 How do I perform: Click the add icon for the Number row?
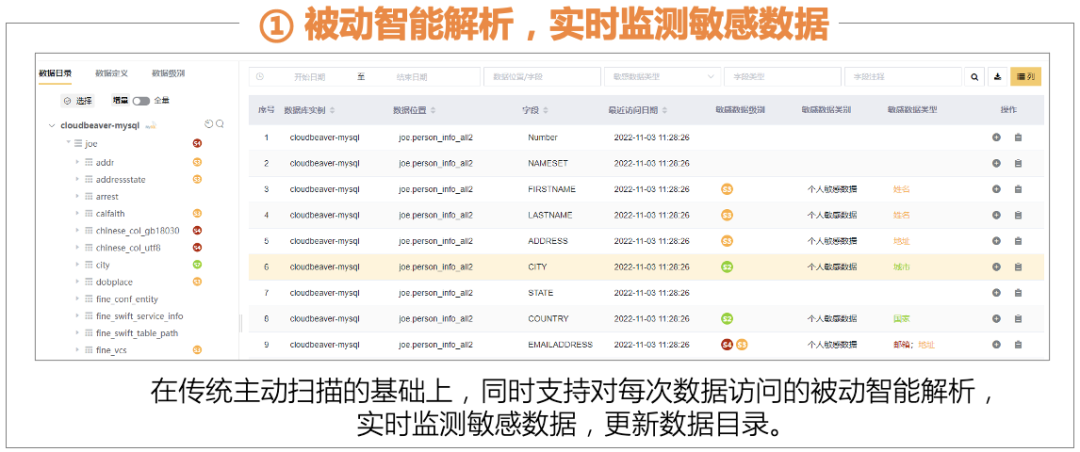point(996,137)
